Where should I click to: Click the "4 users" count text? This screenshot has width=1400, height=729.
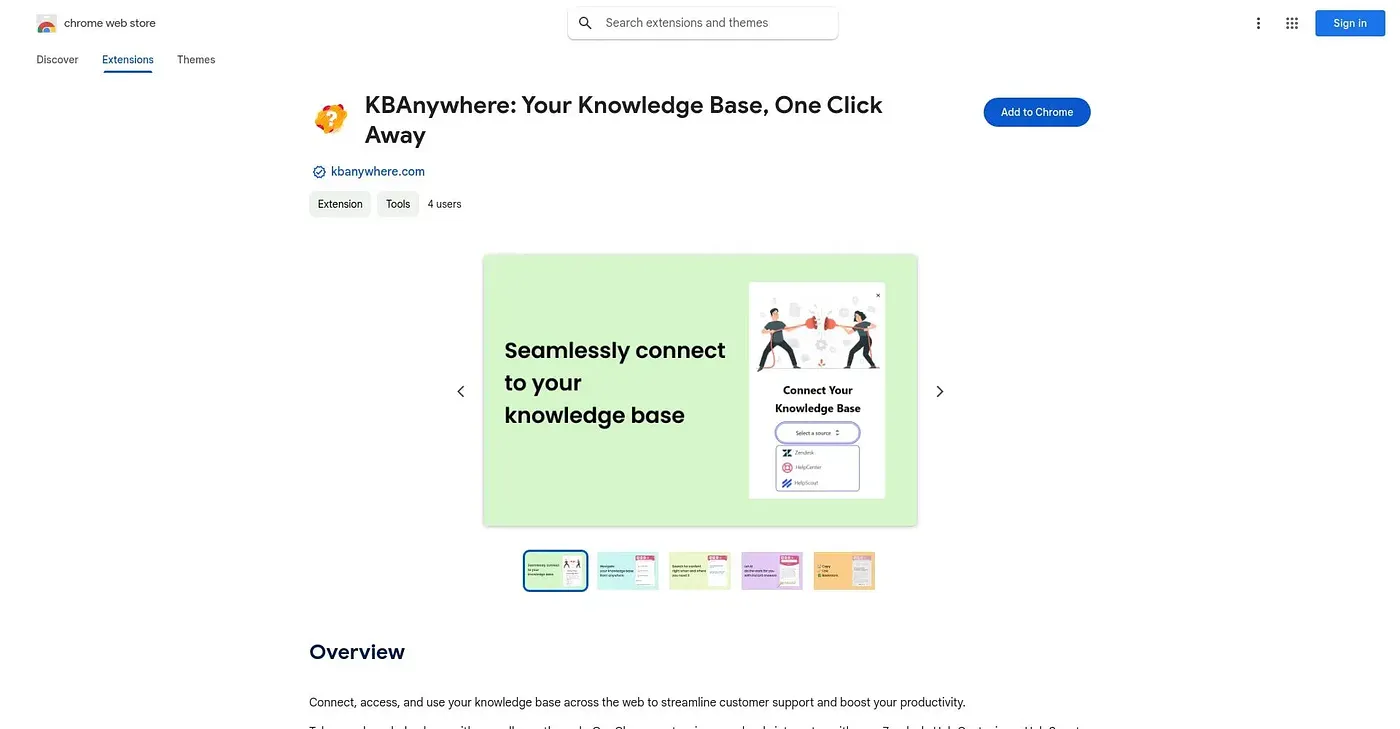tap(445, 204)
